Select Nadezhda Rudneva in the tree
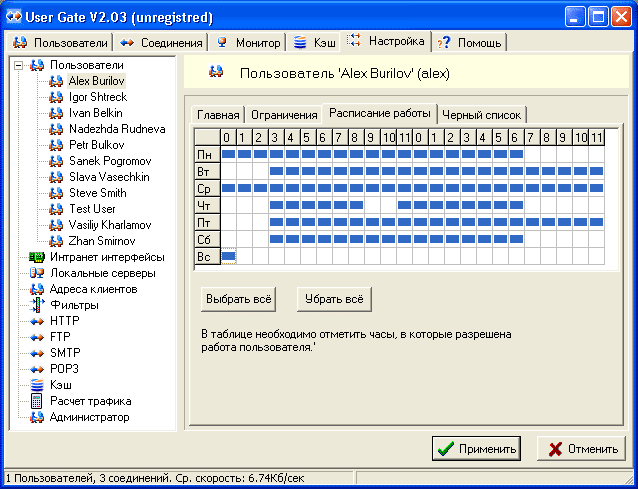638x489 pixels. 117,129
